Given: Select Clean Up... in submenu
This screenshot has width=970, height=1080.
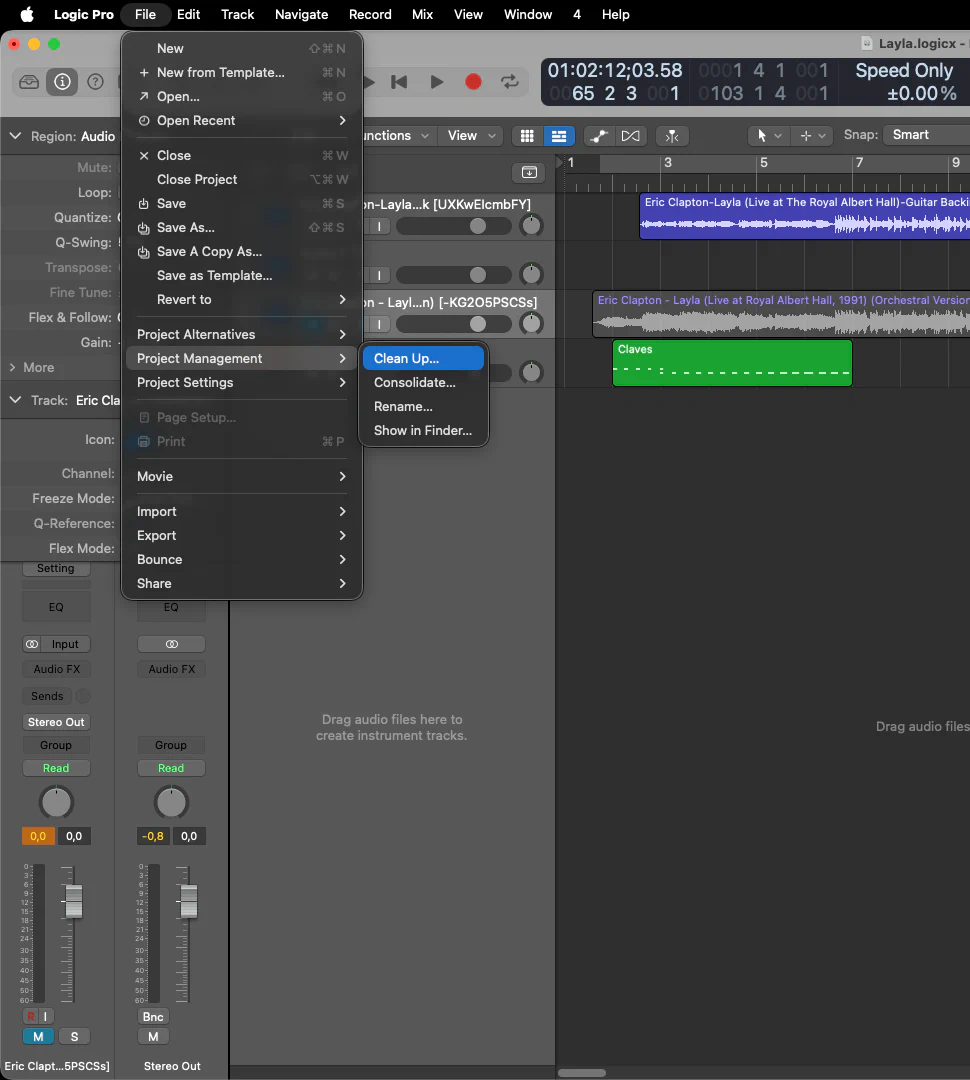Looking at the screenshot, I should tap(423, 358).
